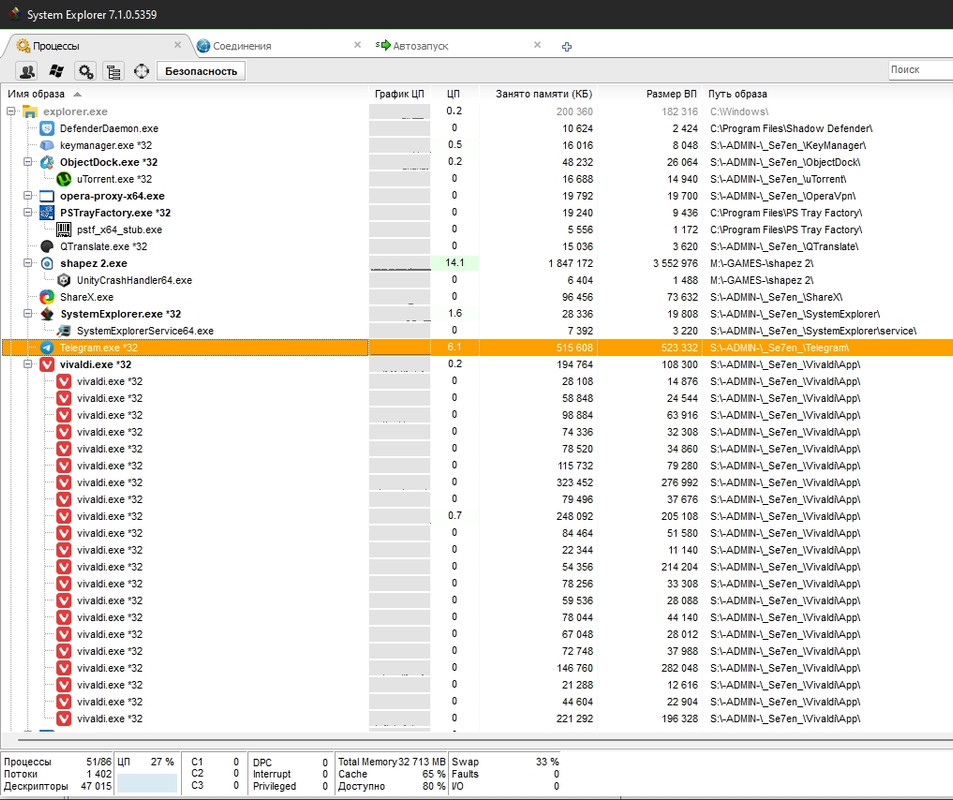Click the opera-proxy-x64.exe window icon

tap(47, 196)
